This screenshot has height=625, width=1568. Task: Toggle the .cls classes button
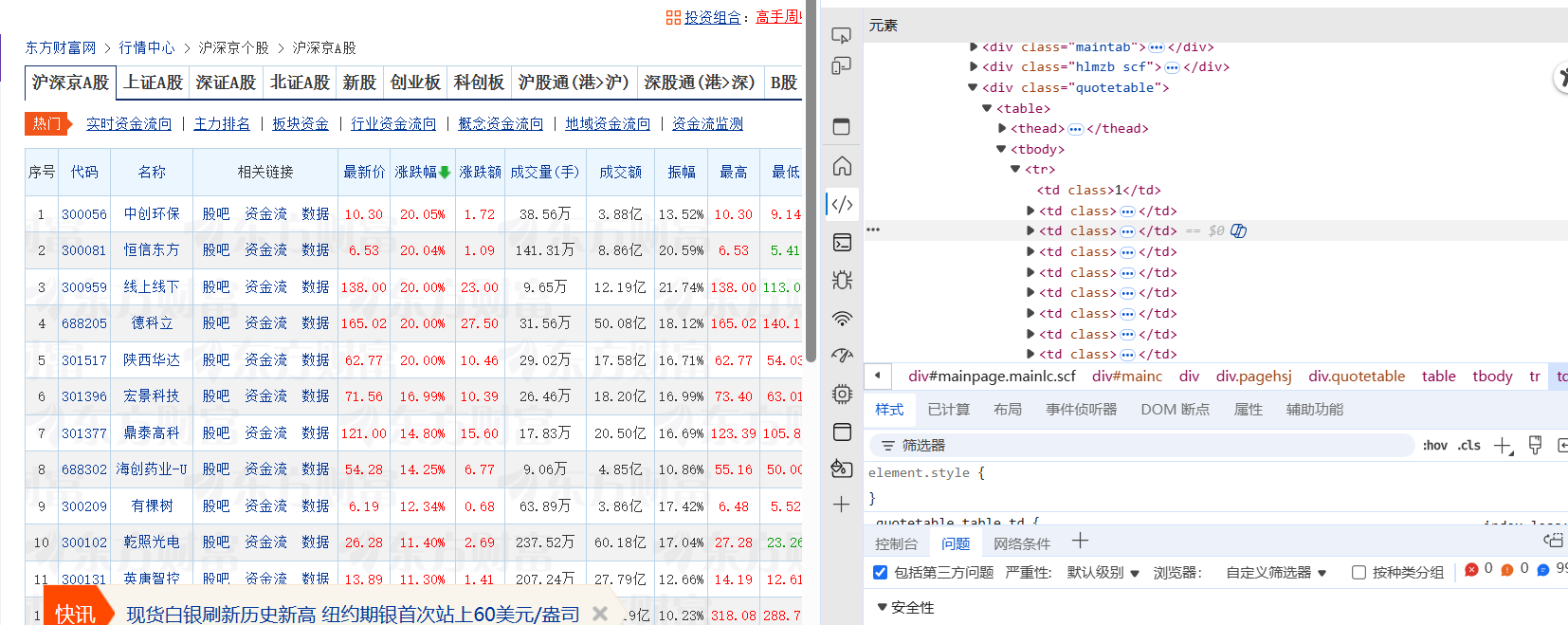[1469, 445]
